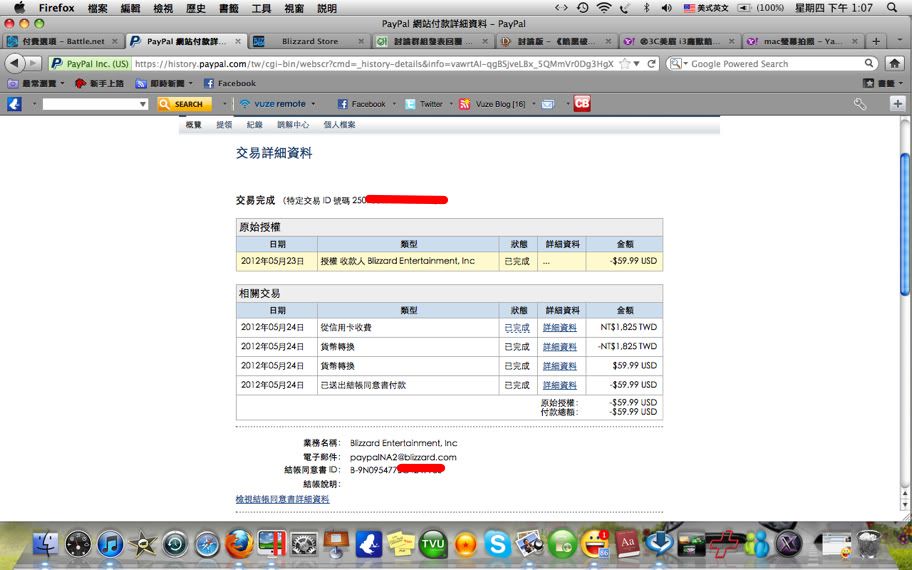Open 詳細資料 link for 已送出結帳同意書付款 row

560,385
